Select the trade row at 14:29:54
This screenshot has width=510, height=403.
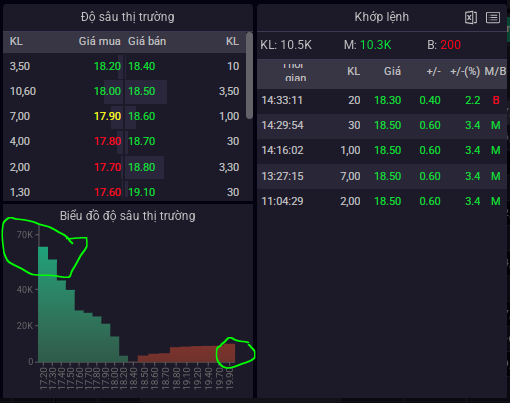(382, 125)
